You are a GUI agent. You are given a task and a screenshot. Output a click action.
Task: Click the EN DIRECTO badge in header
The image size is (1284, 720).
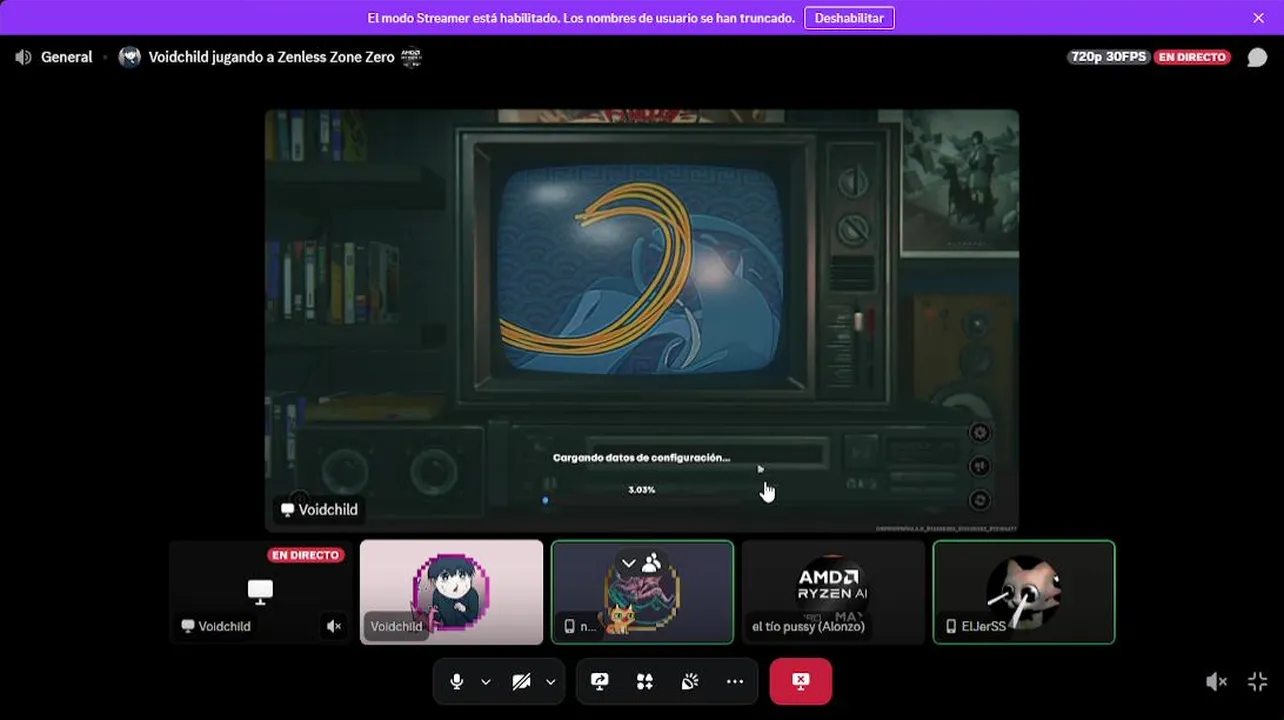(x=1192, y=57)
